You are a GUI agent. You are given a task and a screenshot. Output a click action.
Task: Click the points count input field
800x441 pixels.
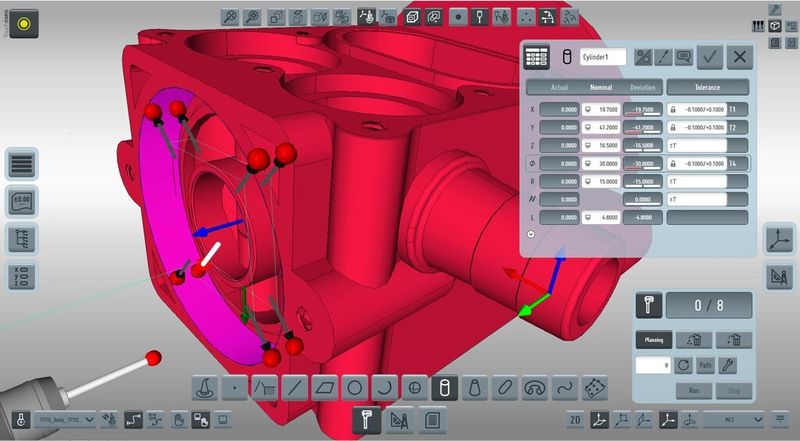653,365
